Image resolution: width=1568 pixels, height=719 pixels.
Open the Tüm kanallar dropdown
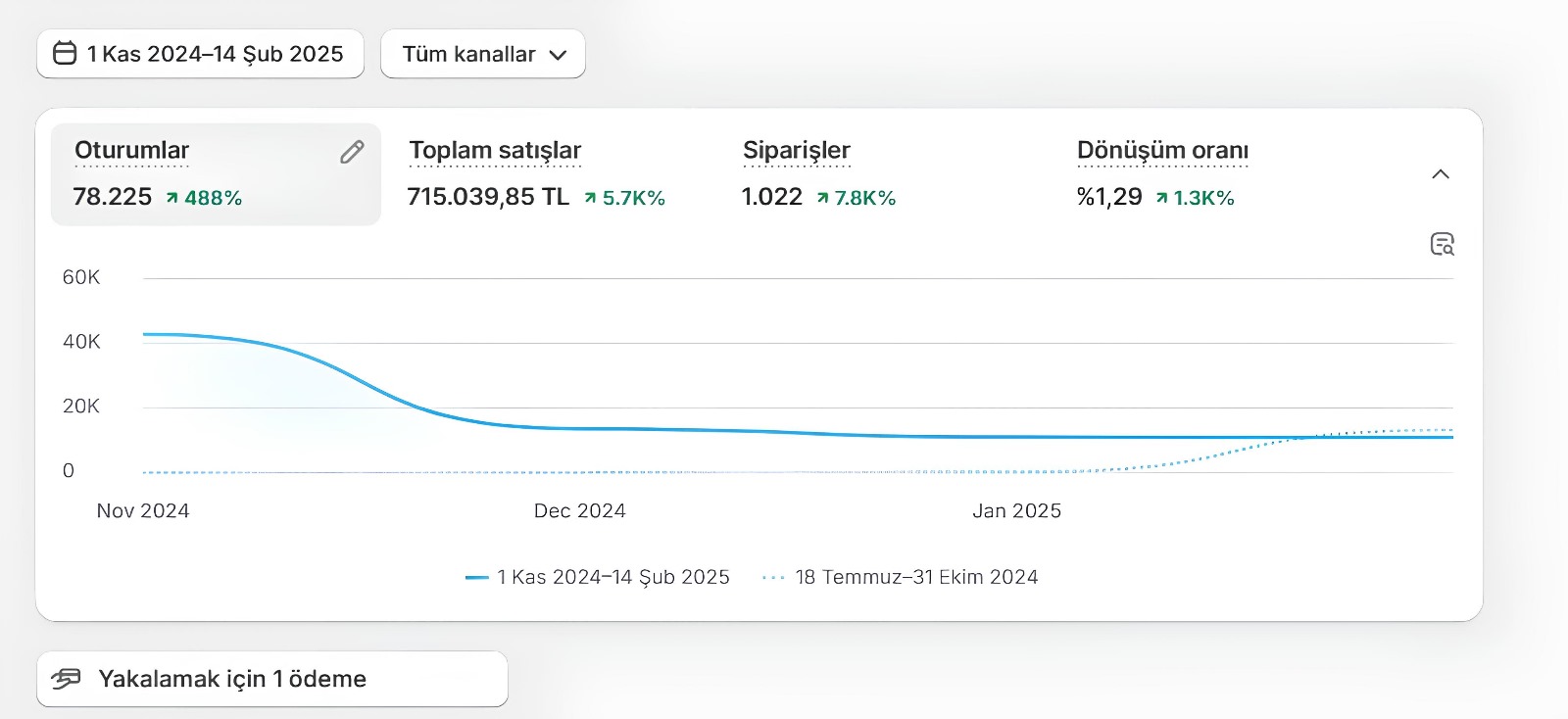[x=483, y=54]
